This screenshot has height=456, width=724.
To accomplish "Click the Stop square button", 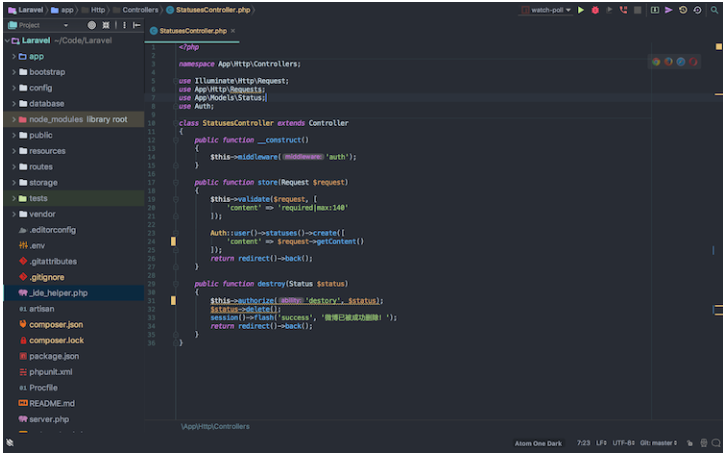I will [x=638, y=10].
